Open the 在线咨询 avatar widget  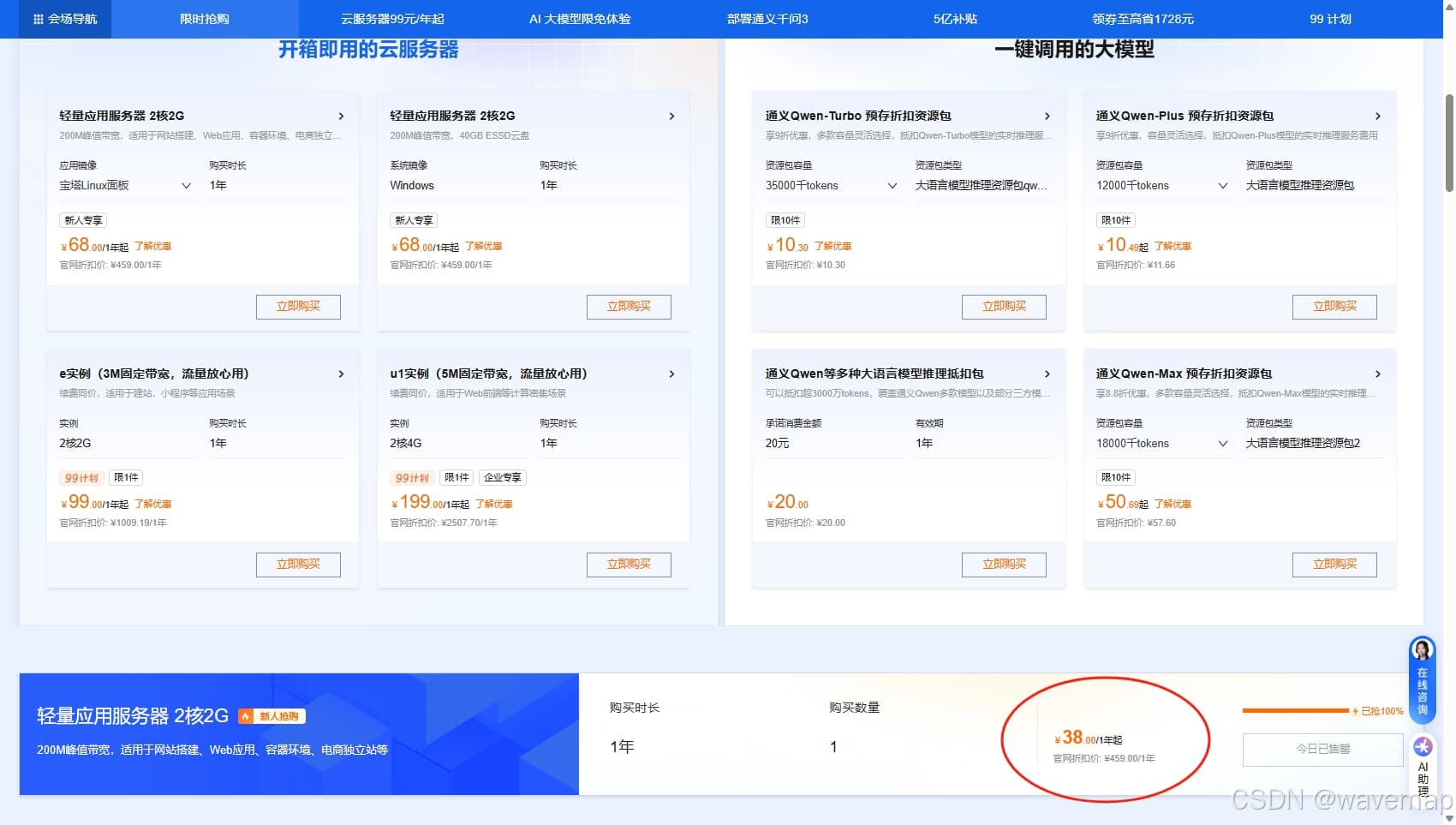click(1422, 681)
